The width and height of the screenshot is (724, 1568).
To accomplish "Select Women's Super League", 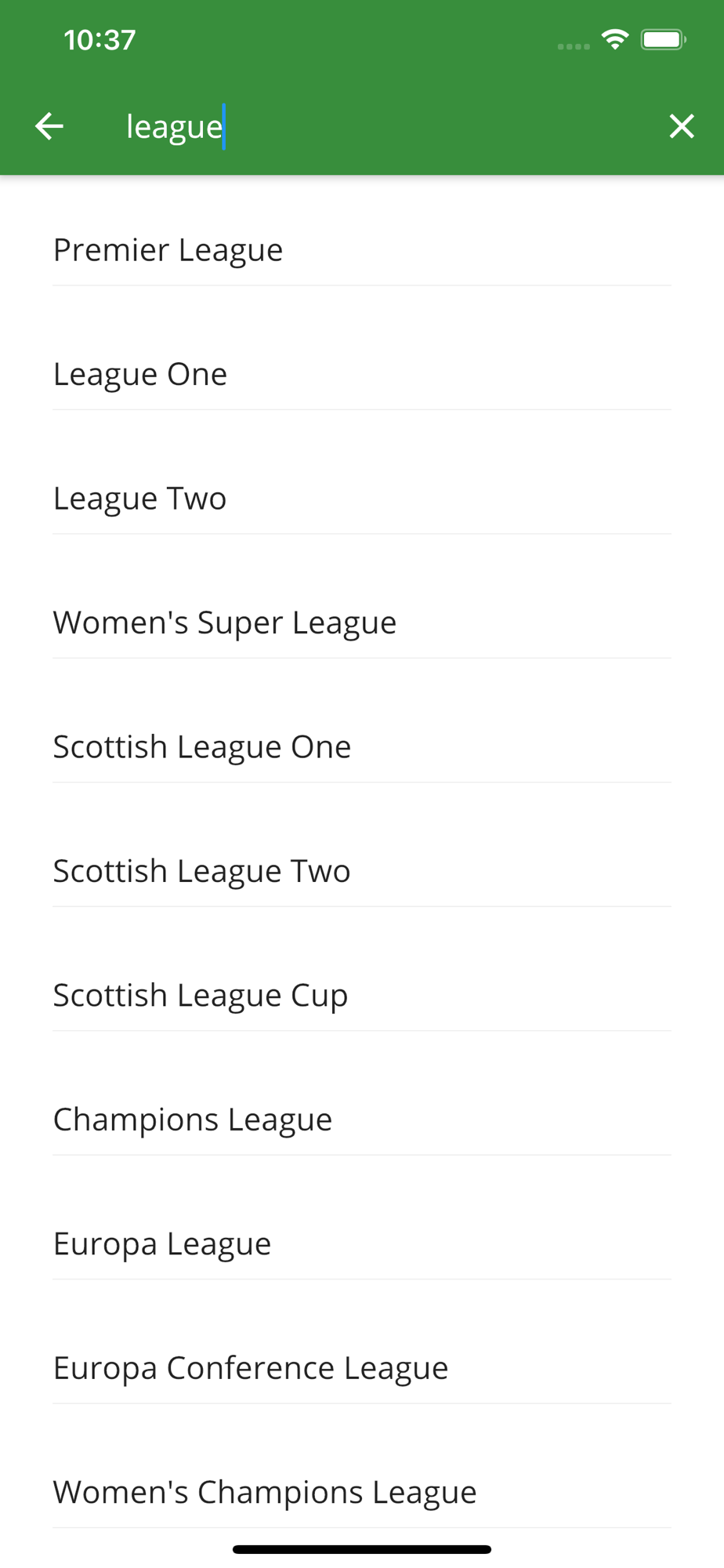I will click(362, 622).
